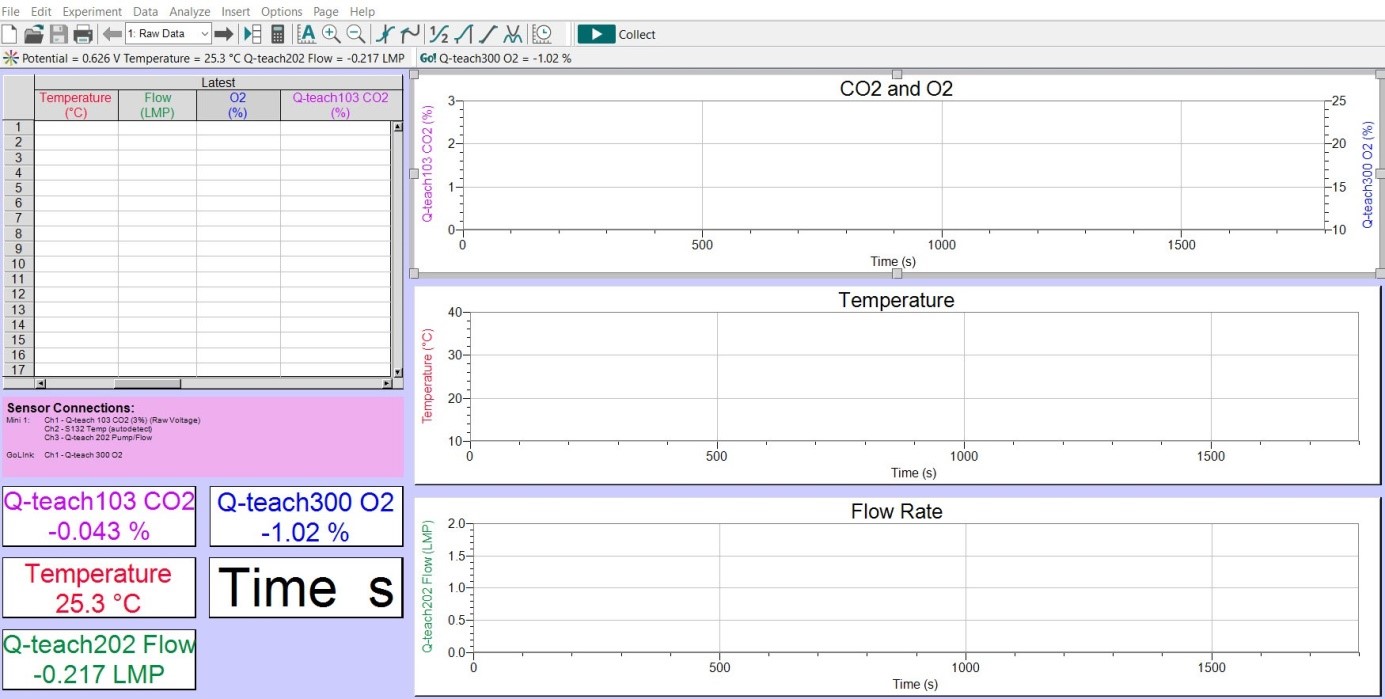Autoscale the graph with the A icon
The height and width of the screenshot is (699, 1385).
point(307,34)
